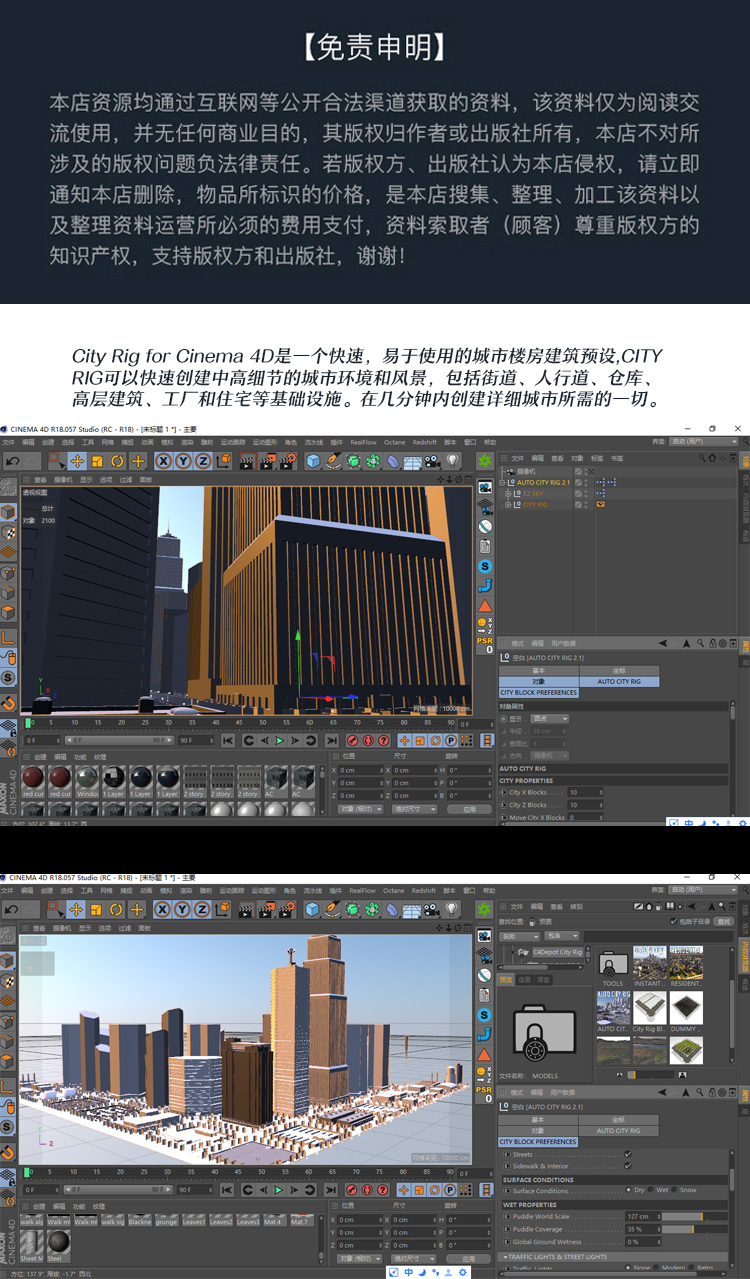Toggle visibility dots of the 摄像机 object
750x1279 pixels.
pyautogui.click(x=586, y=471)
